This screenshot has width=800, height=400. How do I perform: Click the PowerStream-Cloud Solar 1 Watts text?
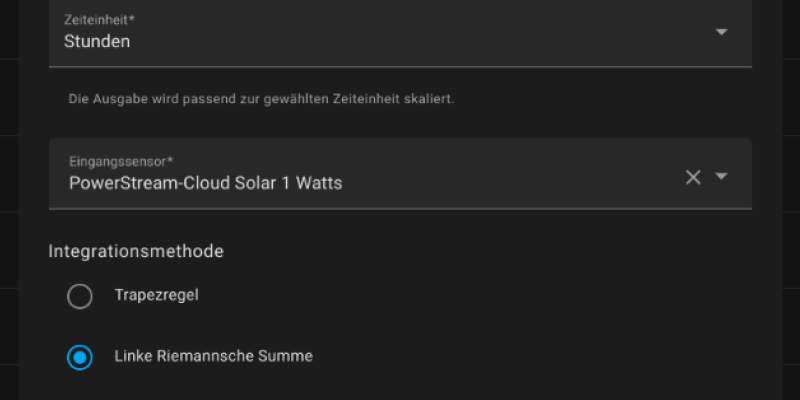205,183
